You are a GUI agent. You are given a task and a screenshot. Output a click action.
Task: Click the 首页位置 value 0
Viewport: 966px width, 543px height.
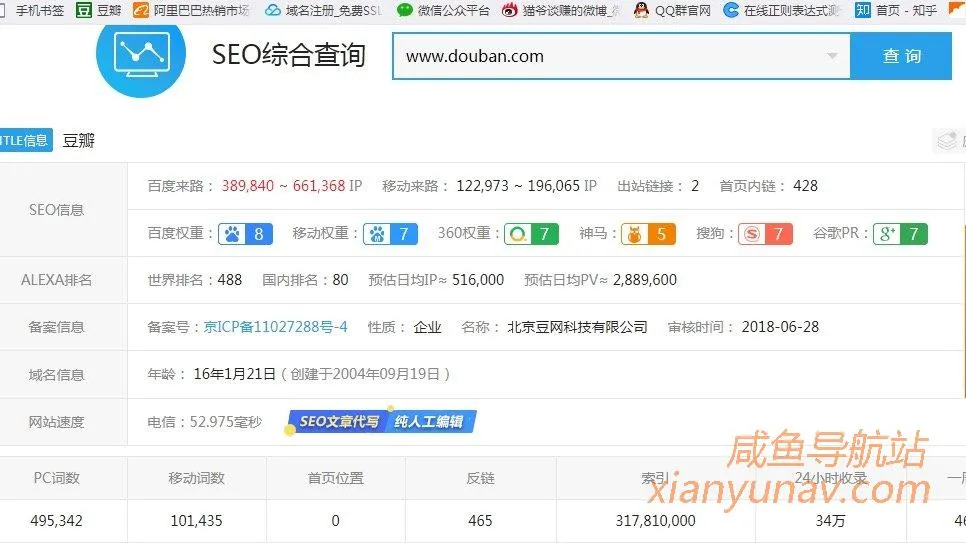pyautogui.click(x=336, y=521)
